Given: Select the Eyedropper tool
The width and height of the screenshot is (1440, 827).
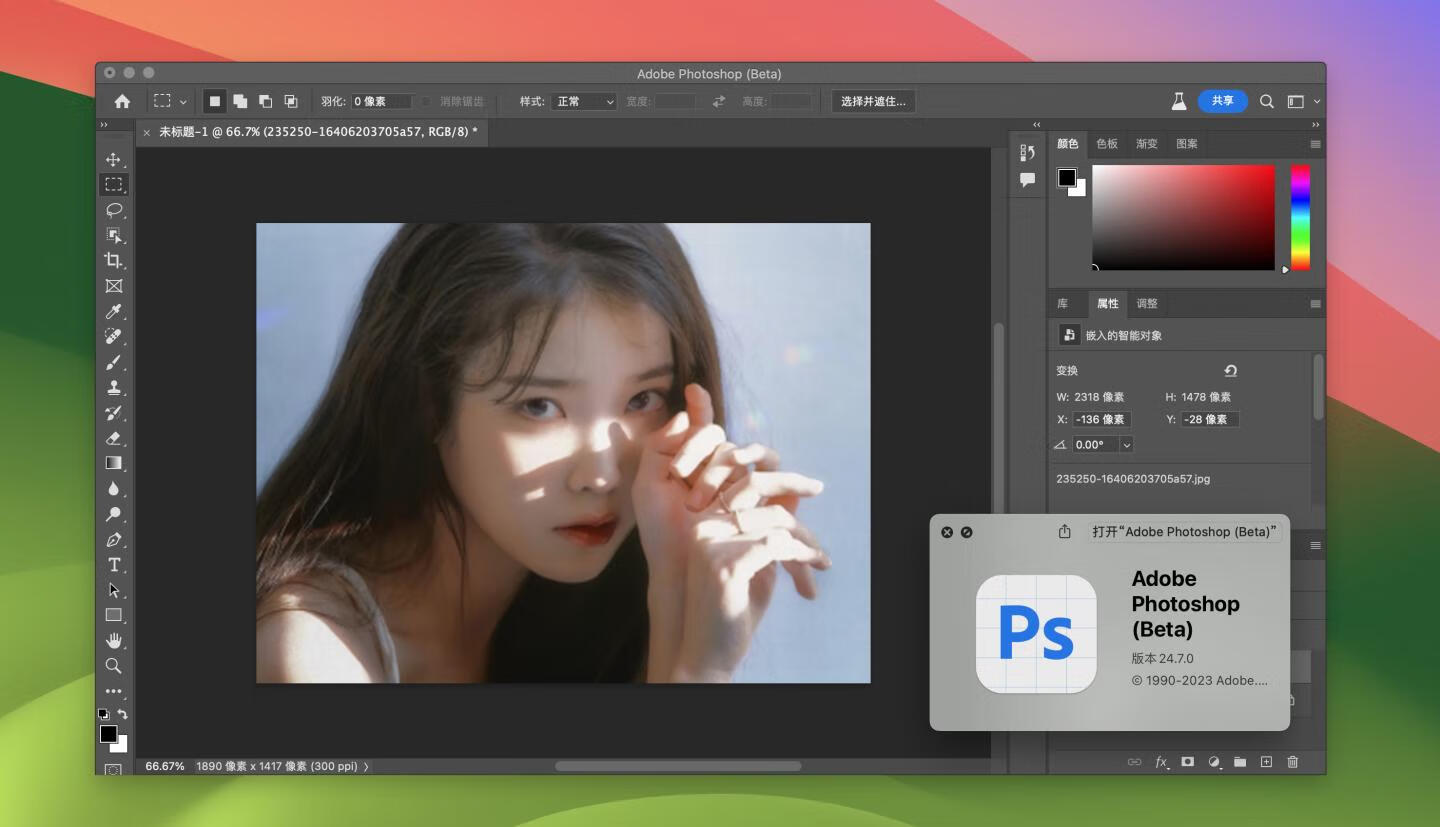Looking at the screenshot, I should point(113,312).
